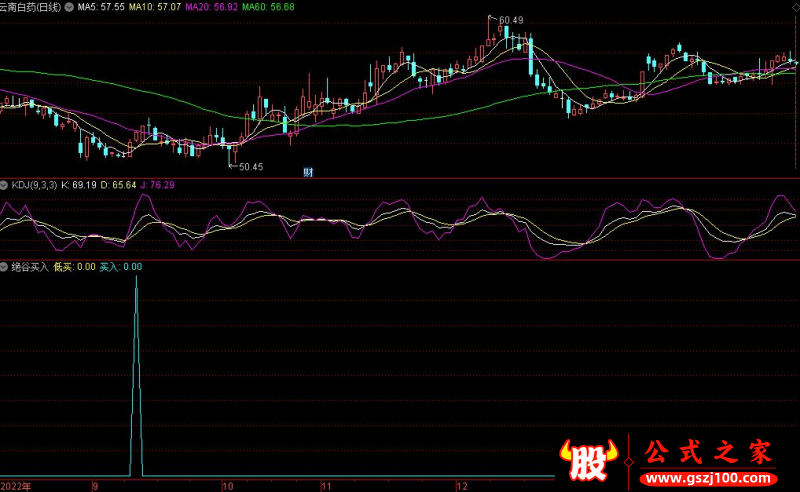
Task: Click the 绝谷买入 indicator title
Action: (29, 267)
